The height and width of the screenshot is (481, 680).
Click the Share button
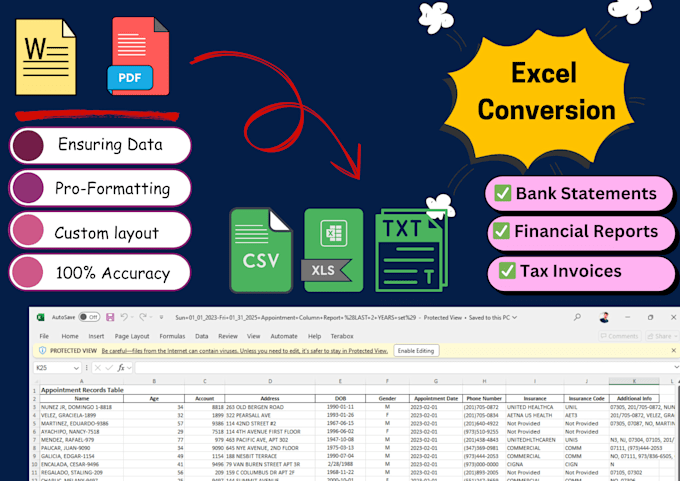(660, 336)
